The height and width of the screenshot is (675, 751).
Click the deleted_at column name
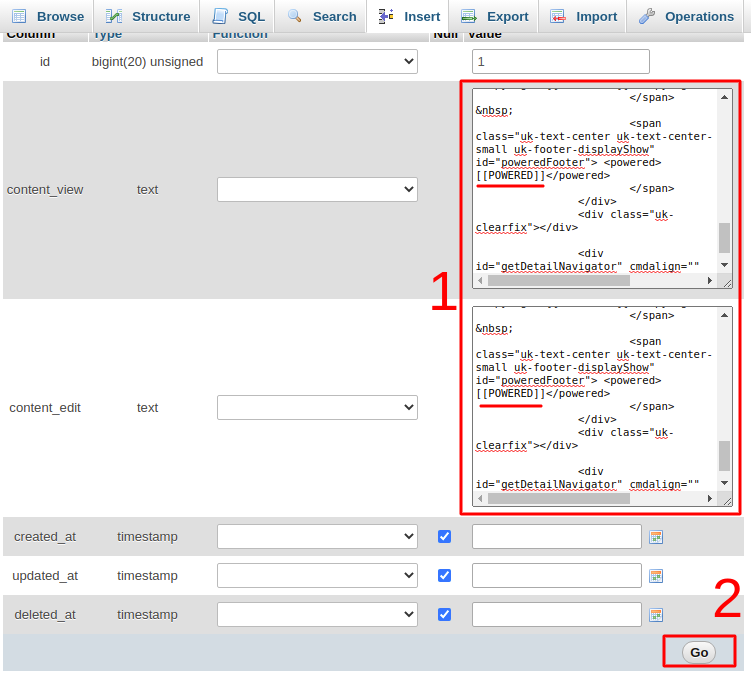pos(45,614)
